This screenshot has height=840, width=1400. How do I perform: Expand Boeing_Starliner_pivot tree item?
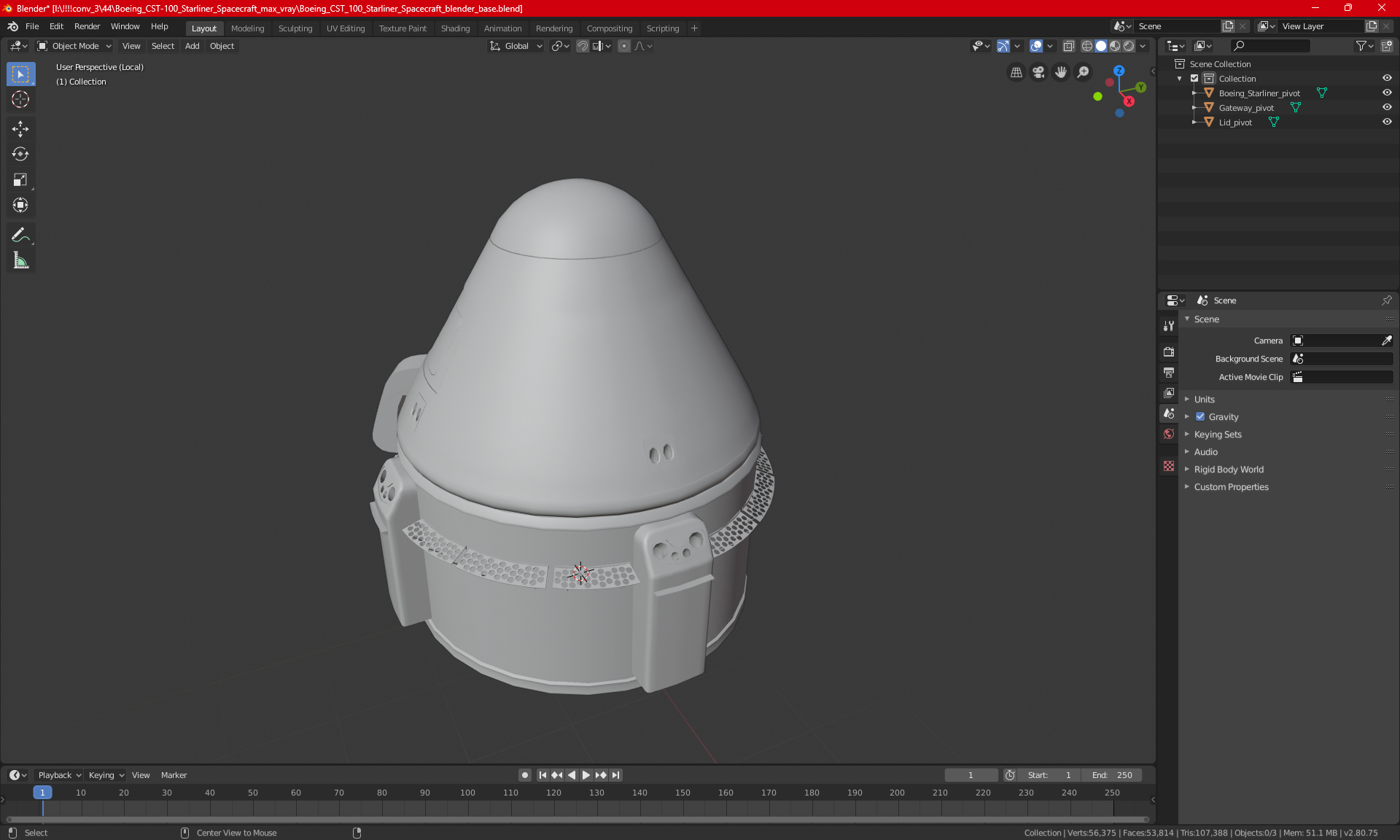(x=1194, y=93)
